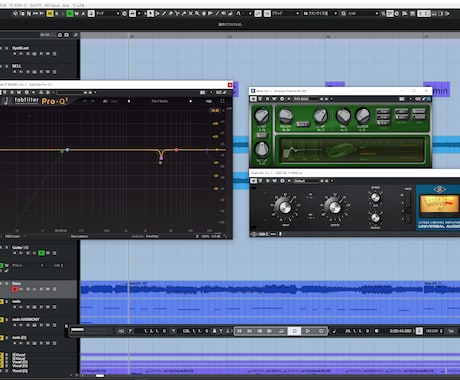The height and width of the screenshot is (380, 460).
Task: Click the 1176 Release knob
Action: 375,218
